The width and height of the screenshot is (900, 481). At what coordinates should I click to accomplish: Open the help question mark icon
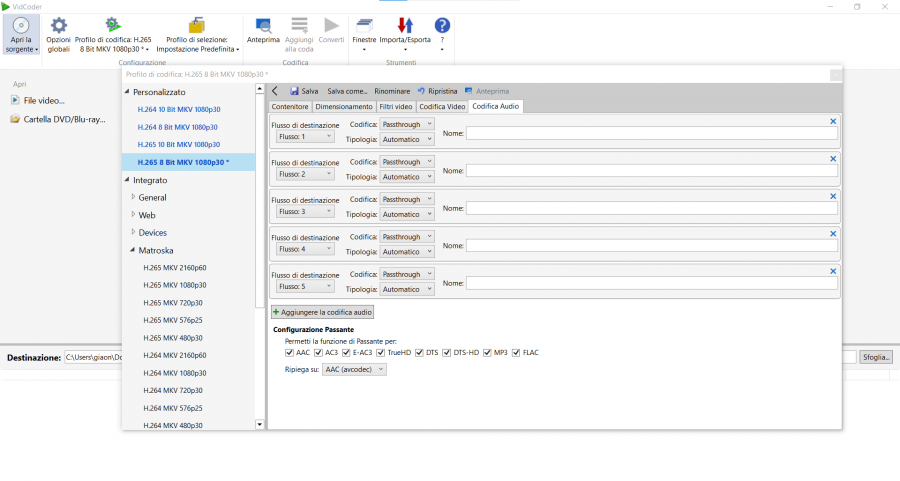442,25
